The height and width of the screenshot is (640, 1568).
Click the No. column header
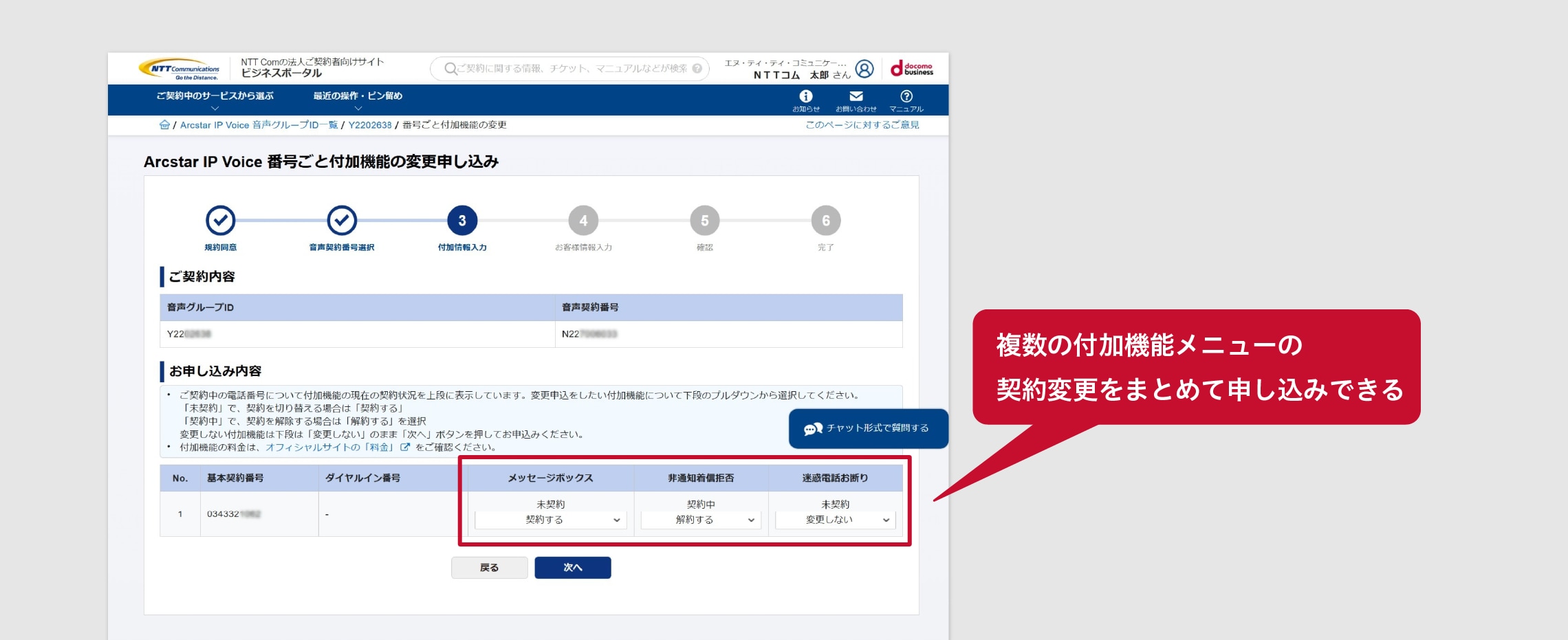click(x=180, y=478)
